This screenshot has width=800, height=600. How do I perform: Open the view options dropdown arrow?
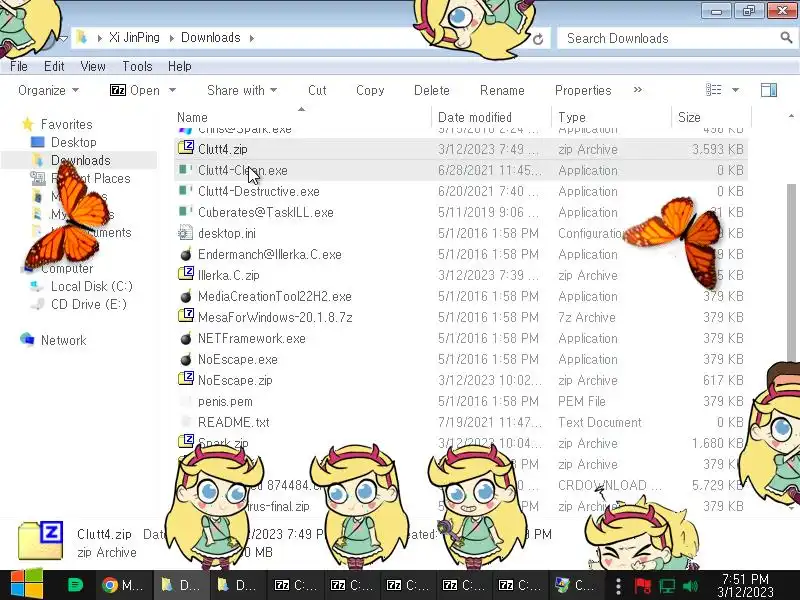click(x=735, y=90)
